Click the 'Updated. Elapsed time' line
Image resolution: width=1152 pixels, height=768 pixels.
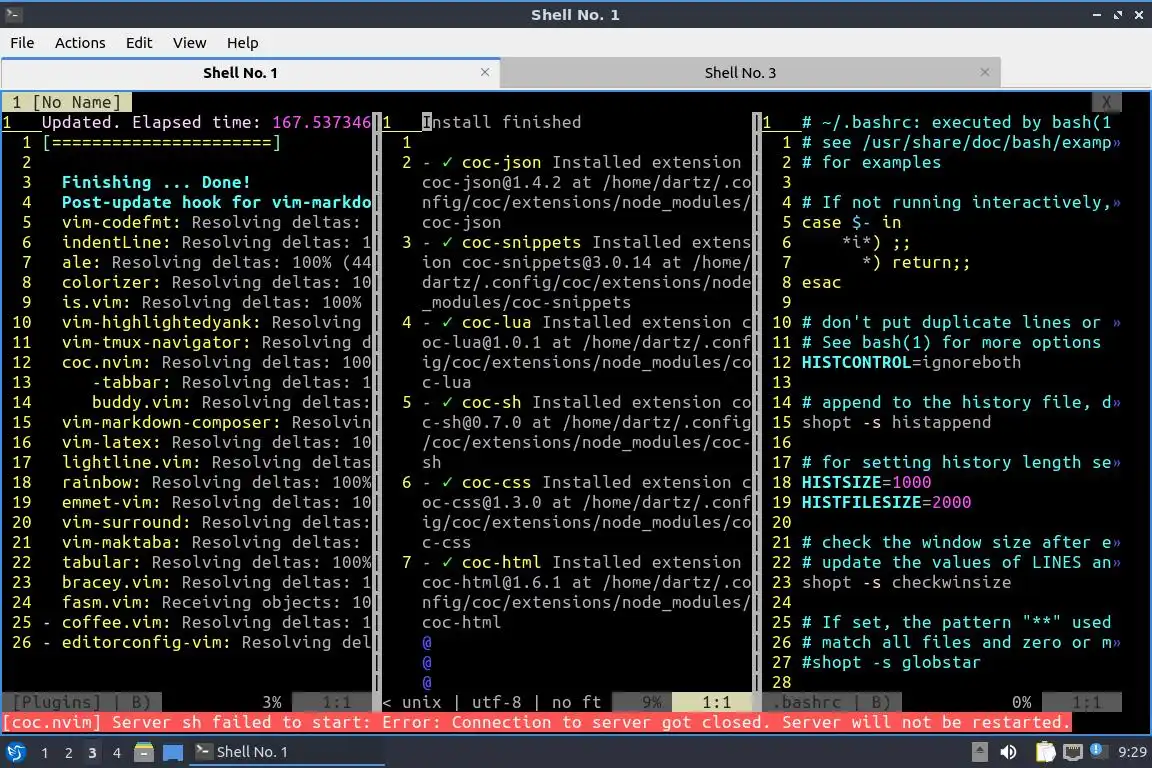pyautogui.click(x=206, y=122)
